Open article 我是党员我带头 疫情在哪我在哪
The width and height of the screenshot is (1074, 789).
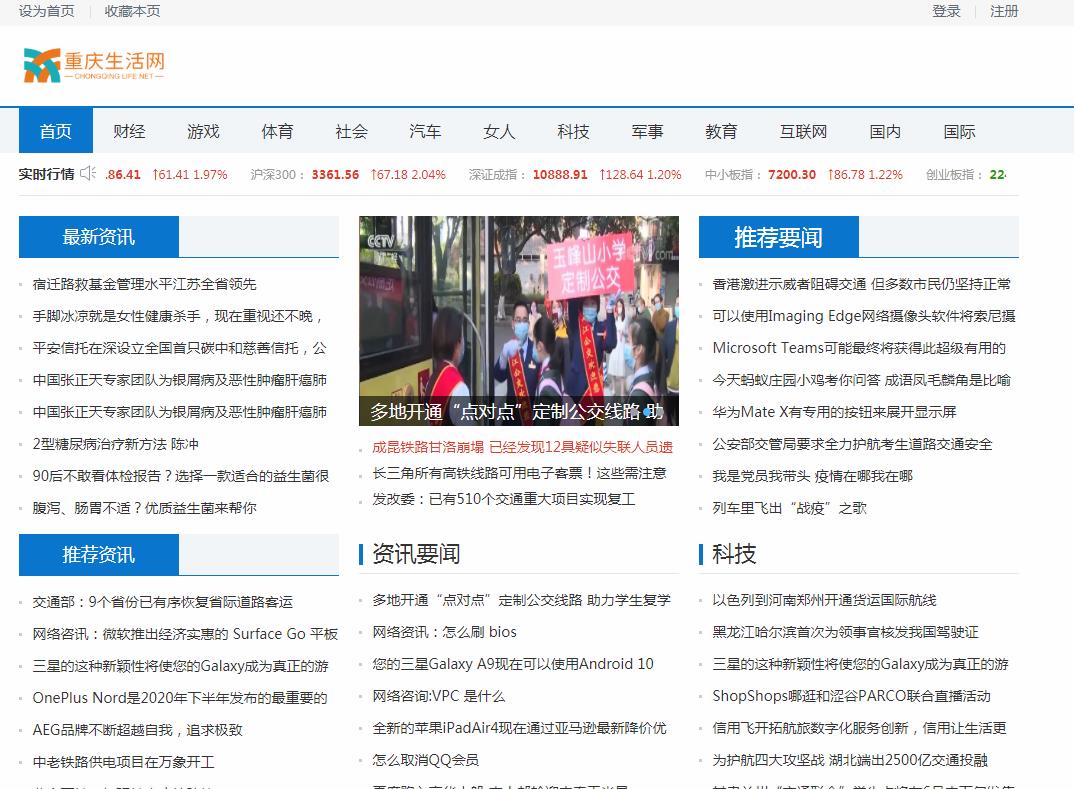(x=812, y=476)
